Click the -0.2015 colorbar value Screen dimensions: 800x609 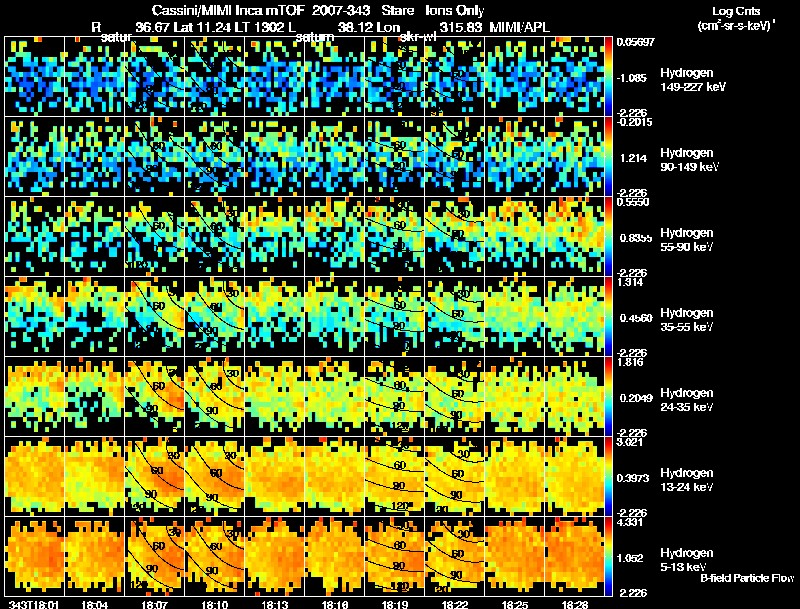click(x=634, y=122)
